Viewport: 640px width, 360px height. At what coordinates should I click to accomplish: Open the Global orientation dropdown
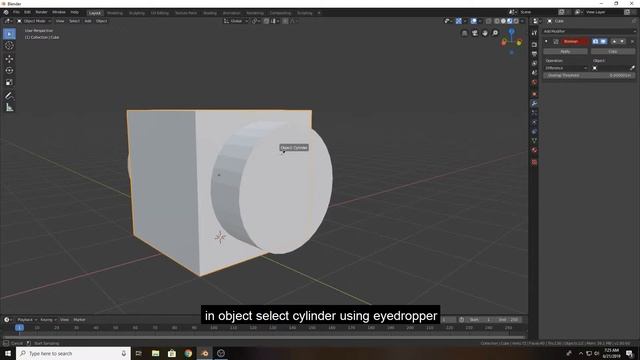236,21
